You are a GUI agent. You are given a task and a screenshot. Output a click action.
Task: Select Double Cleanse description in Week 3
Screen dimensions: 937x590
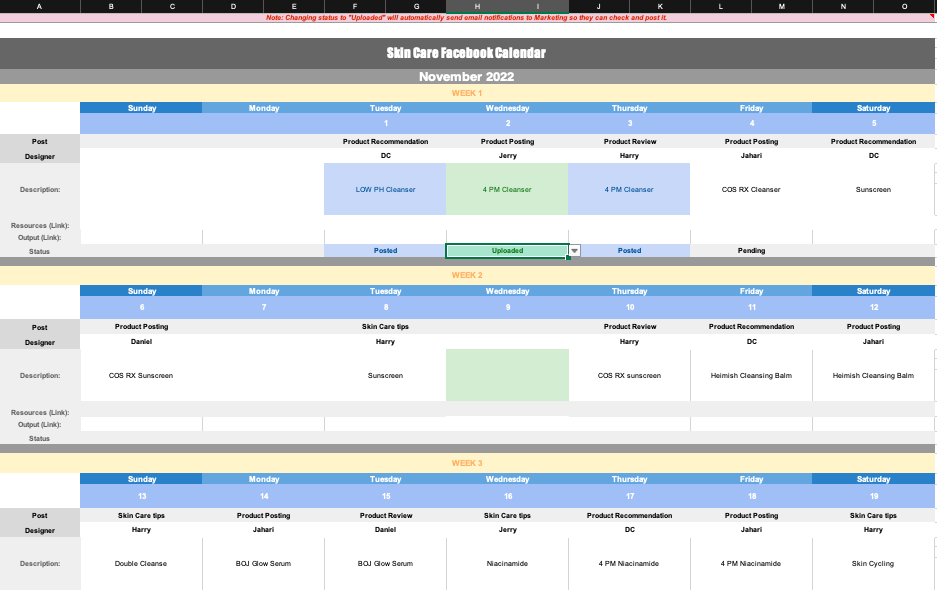(141, 564)
